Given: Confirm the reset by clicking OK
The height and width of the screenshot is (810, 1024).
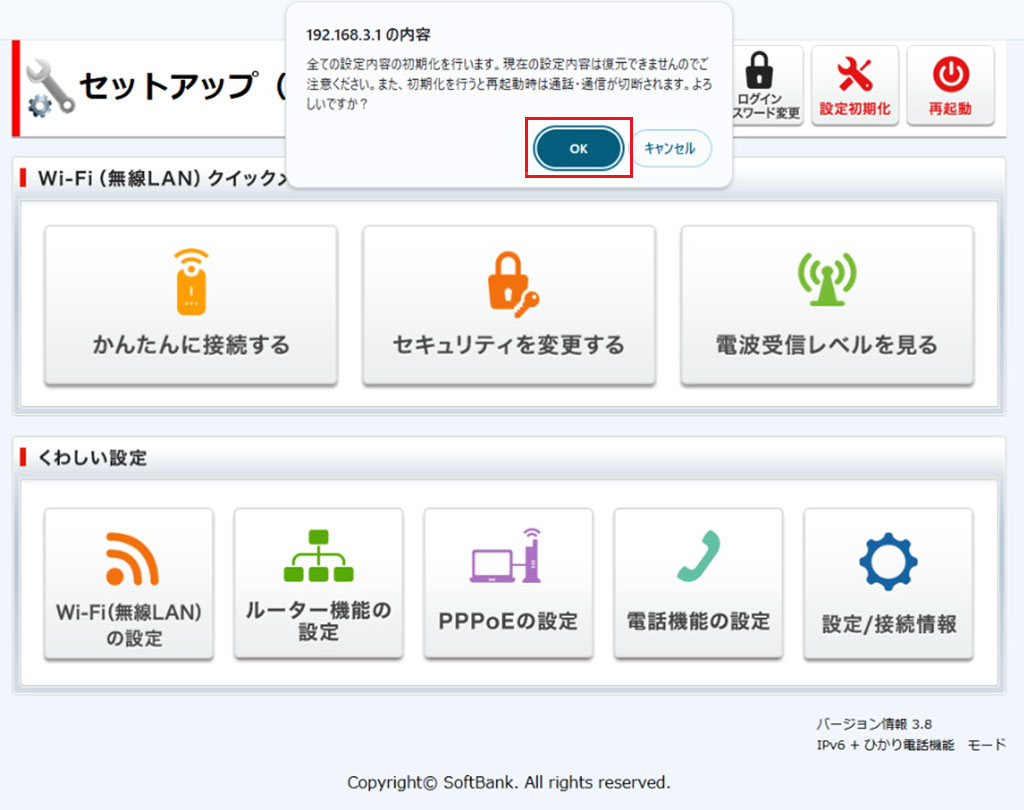Looking at the screenshot, I should pos(579,149).
